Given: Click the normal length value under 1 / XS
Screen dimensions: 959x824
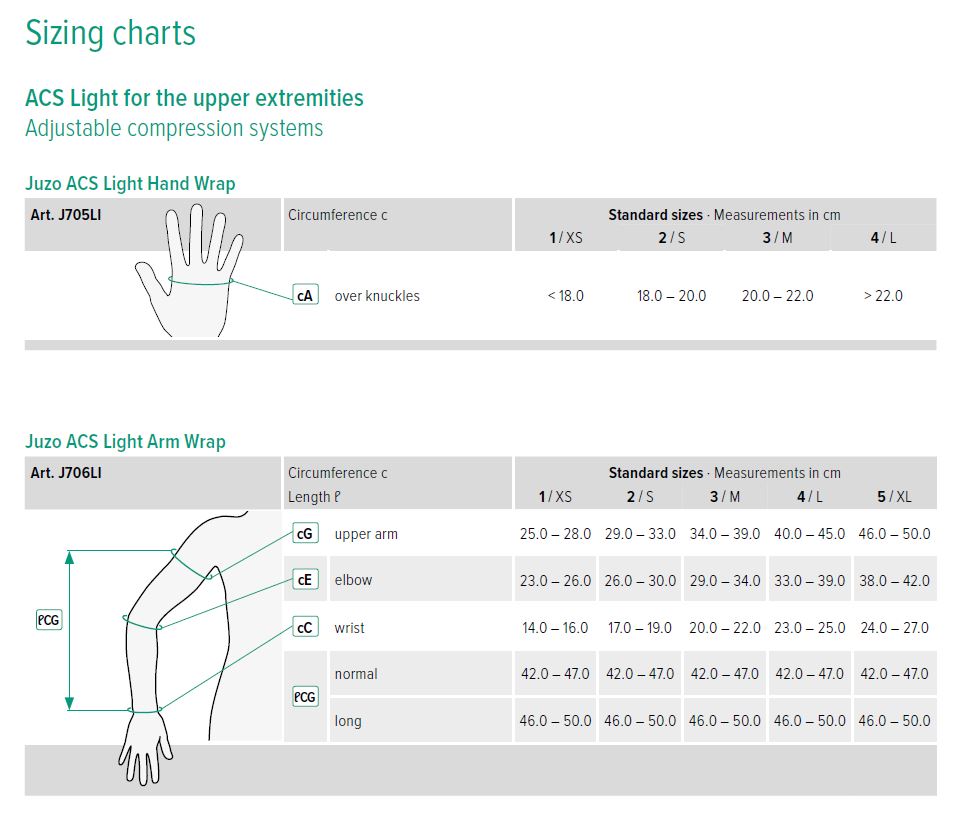Looking at the screenshot, I should 555,674.
